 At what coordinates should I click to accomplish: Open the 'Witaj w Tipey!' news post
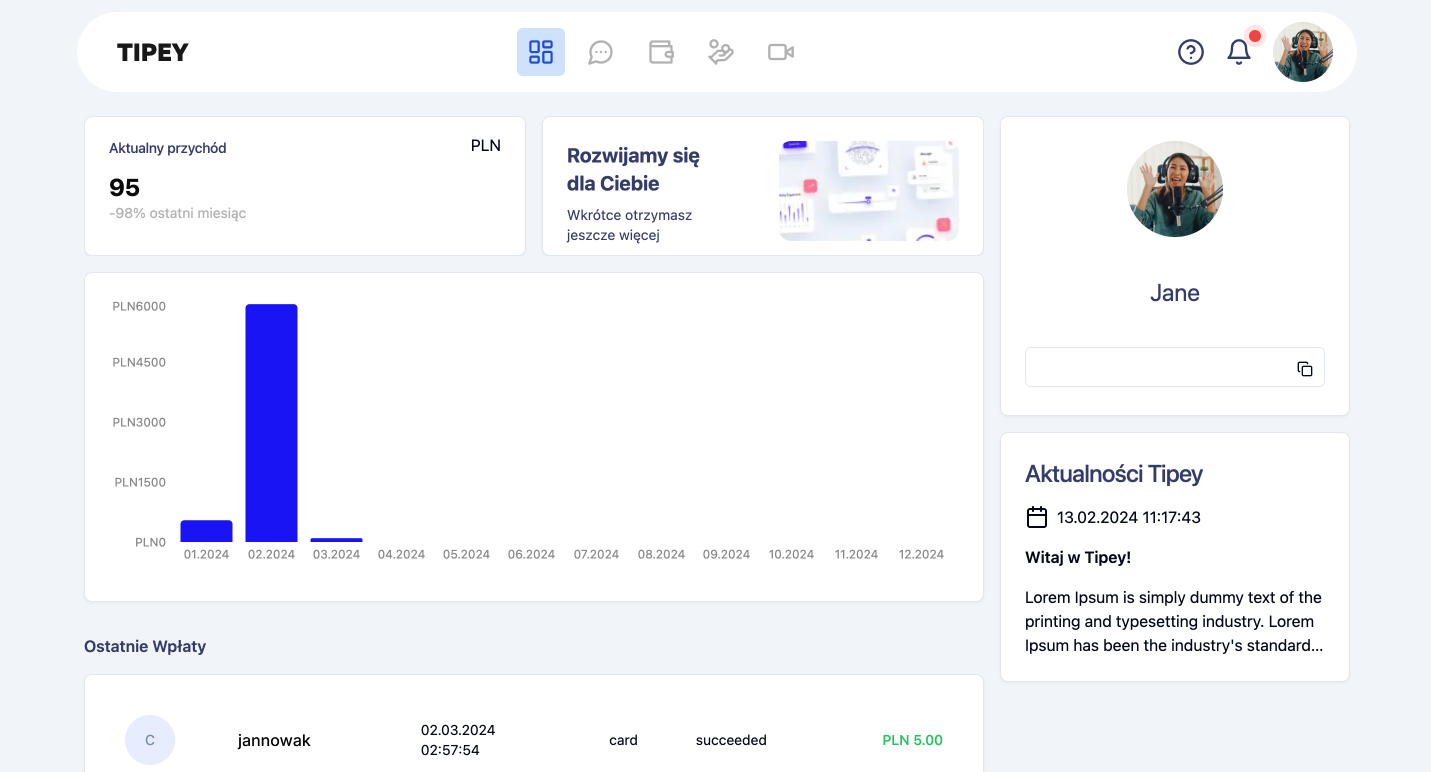coord(1078,557)
